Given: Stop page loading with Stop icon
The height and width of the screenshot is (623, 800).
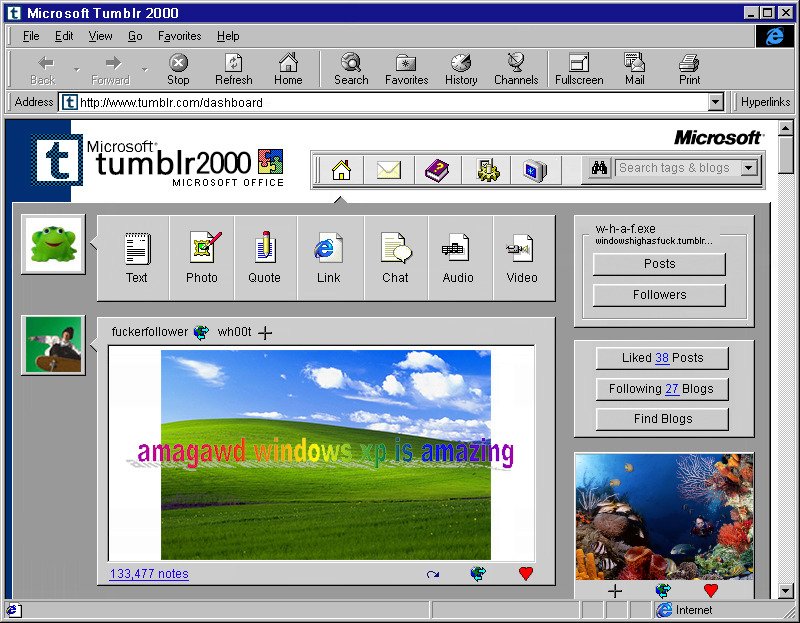Looking at the screenshot, I should point(178,69).
